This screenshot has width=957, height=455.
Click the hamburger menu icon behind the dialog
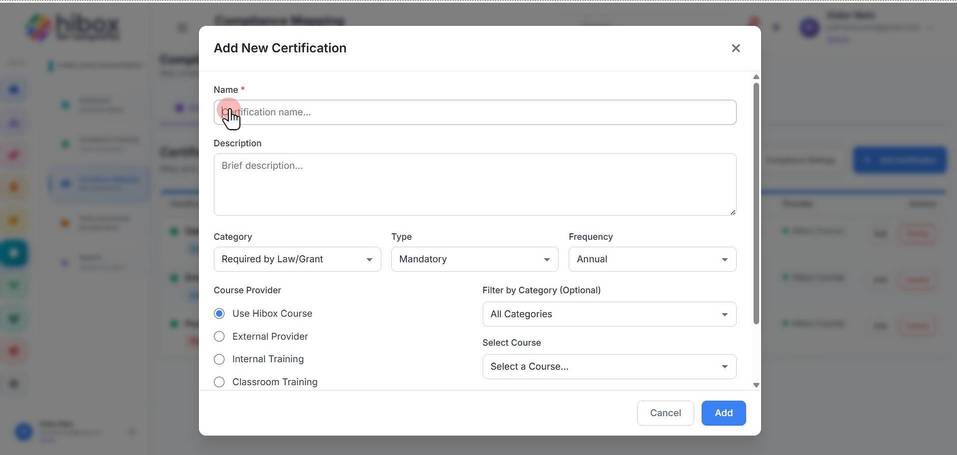point(182,27)
